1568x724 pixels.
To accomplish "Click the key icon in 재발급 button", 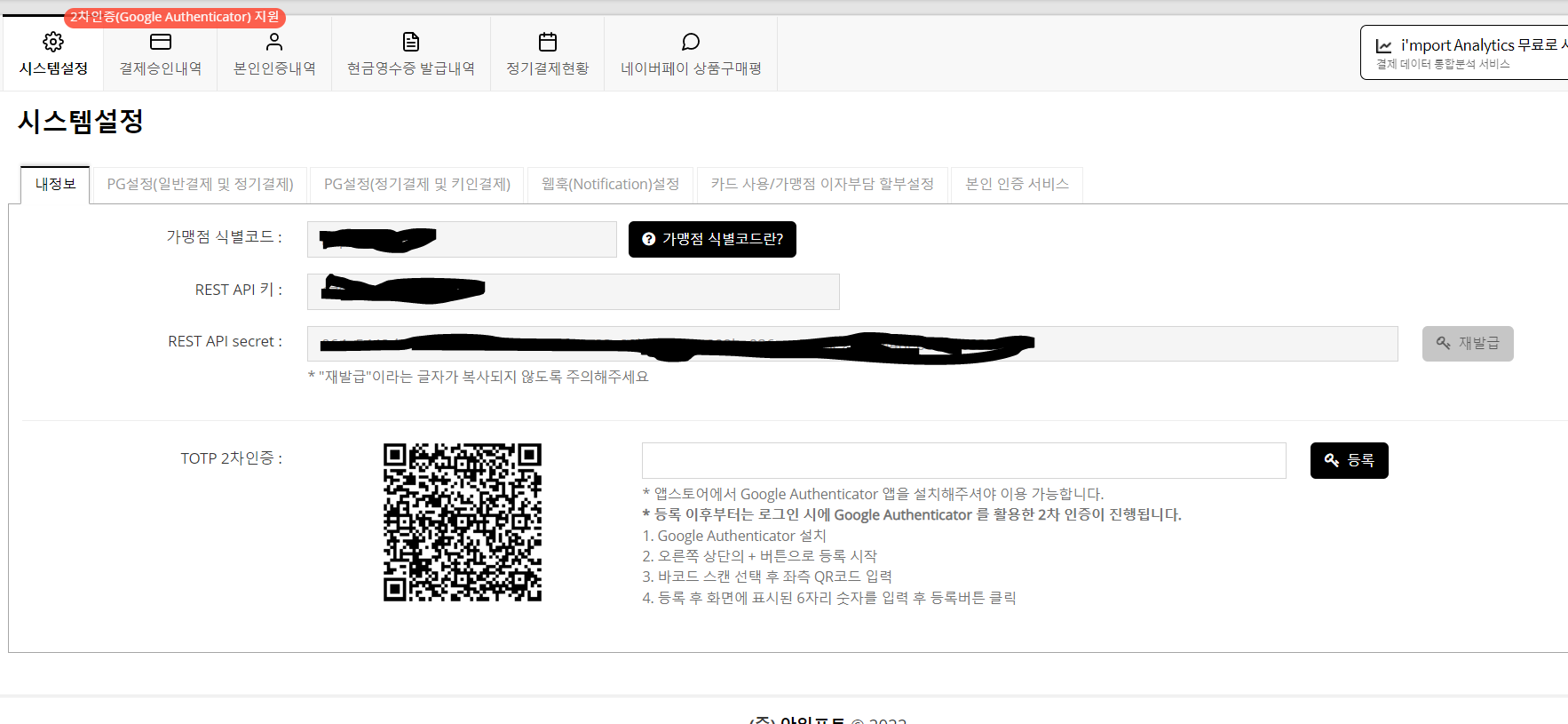I will (x=1444, y=343).
